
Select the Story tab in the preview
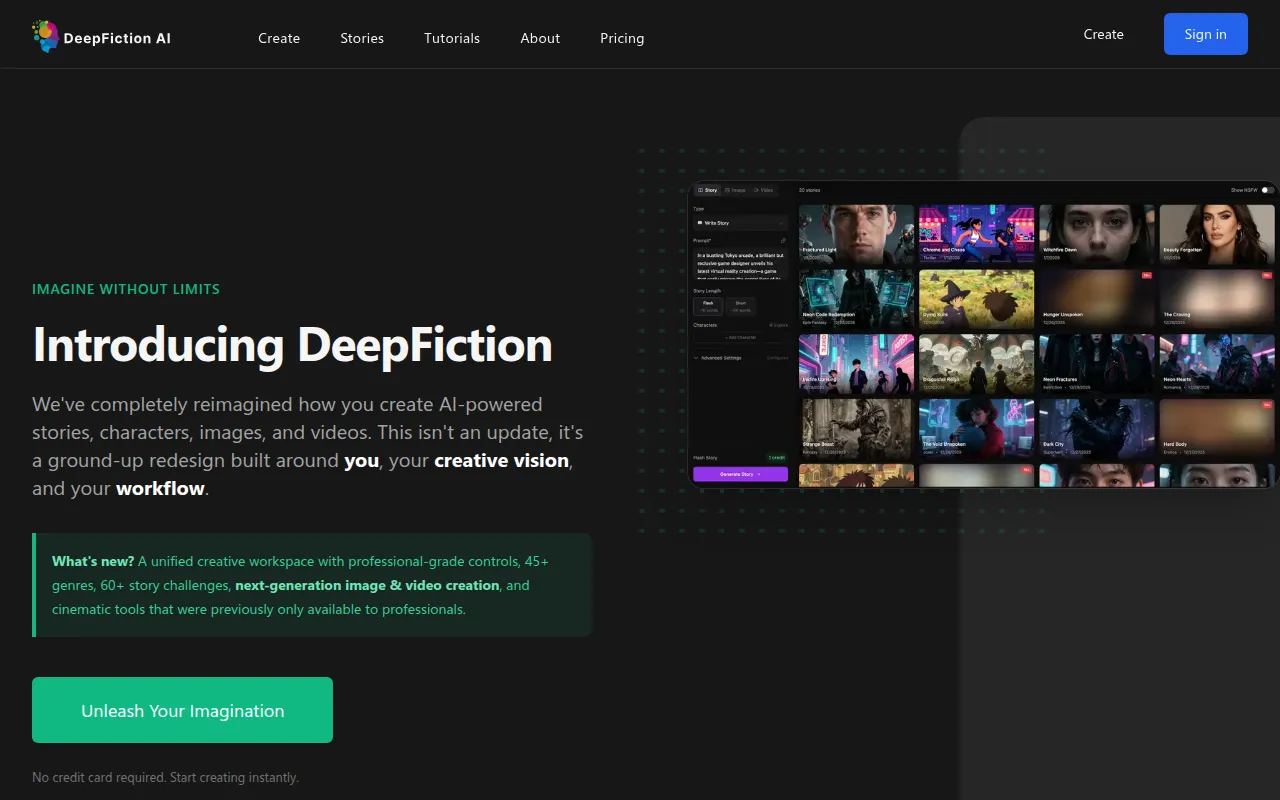pos(707,190)
